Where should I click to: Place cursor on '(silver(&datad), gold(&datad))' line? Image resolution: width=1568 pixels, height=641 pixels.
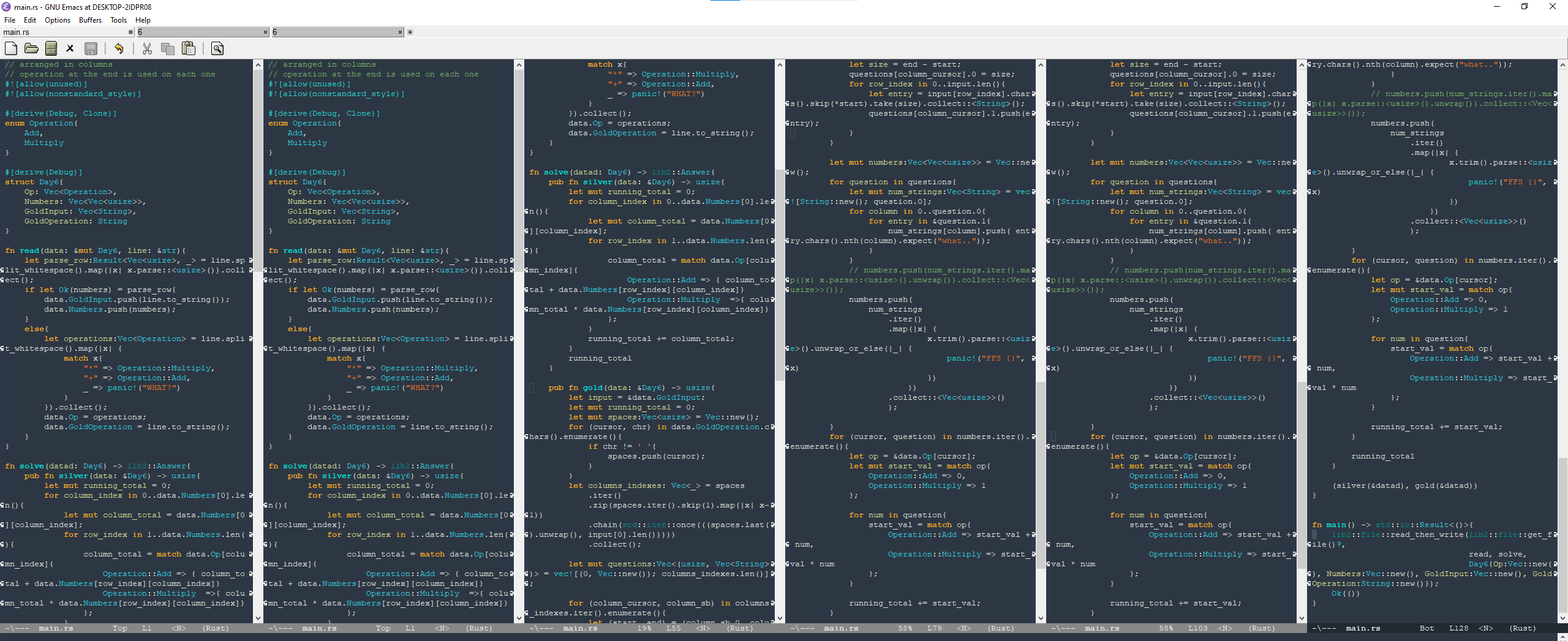[1404, 485]
